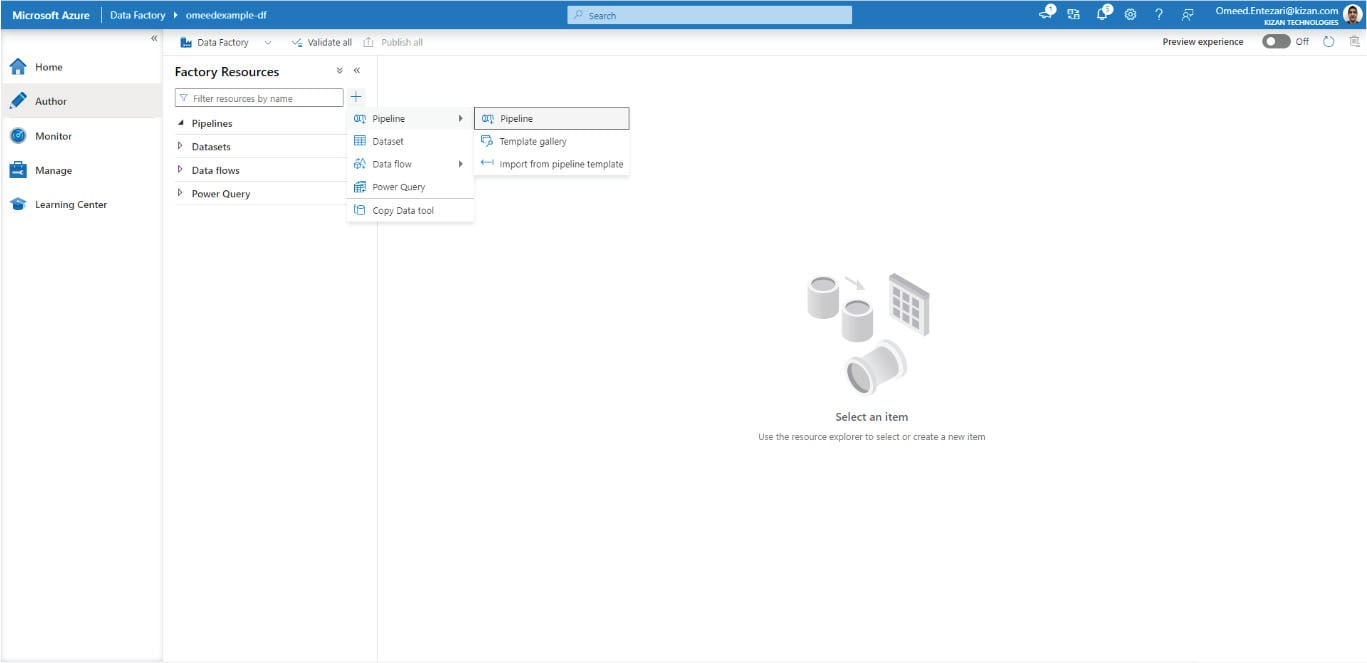Click the help question mark icon
Image resolution: width=1367 pixels, height=663 pixels.
[1158, 14]
